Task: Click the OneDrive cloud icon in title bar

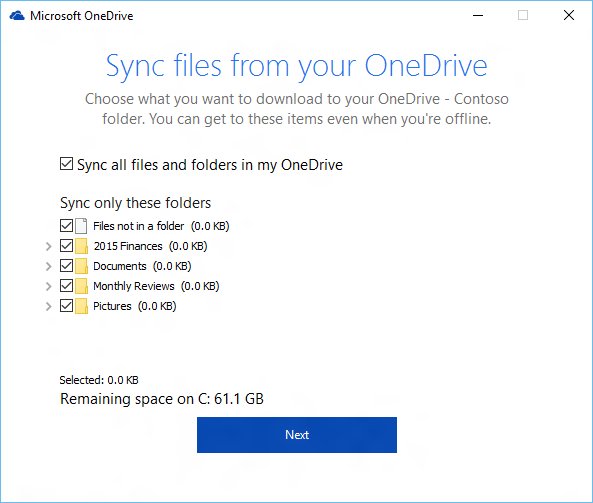Action: [17, 16]
